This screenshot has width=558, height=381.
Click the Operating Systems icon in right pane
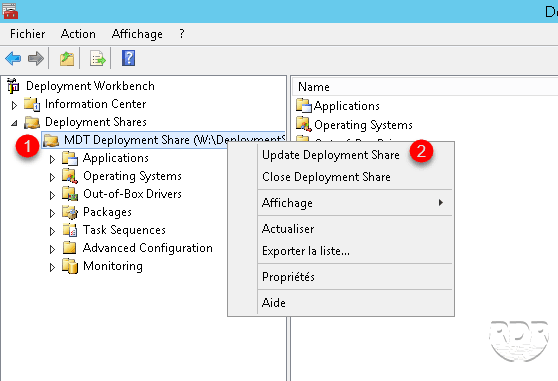[304, 124]
